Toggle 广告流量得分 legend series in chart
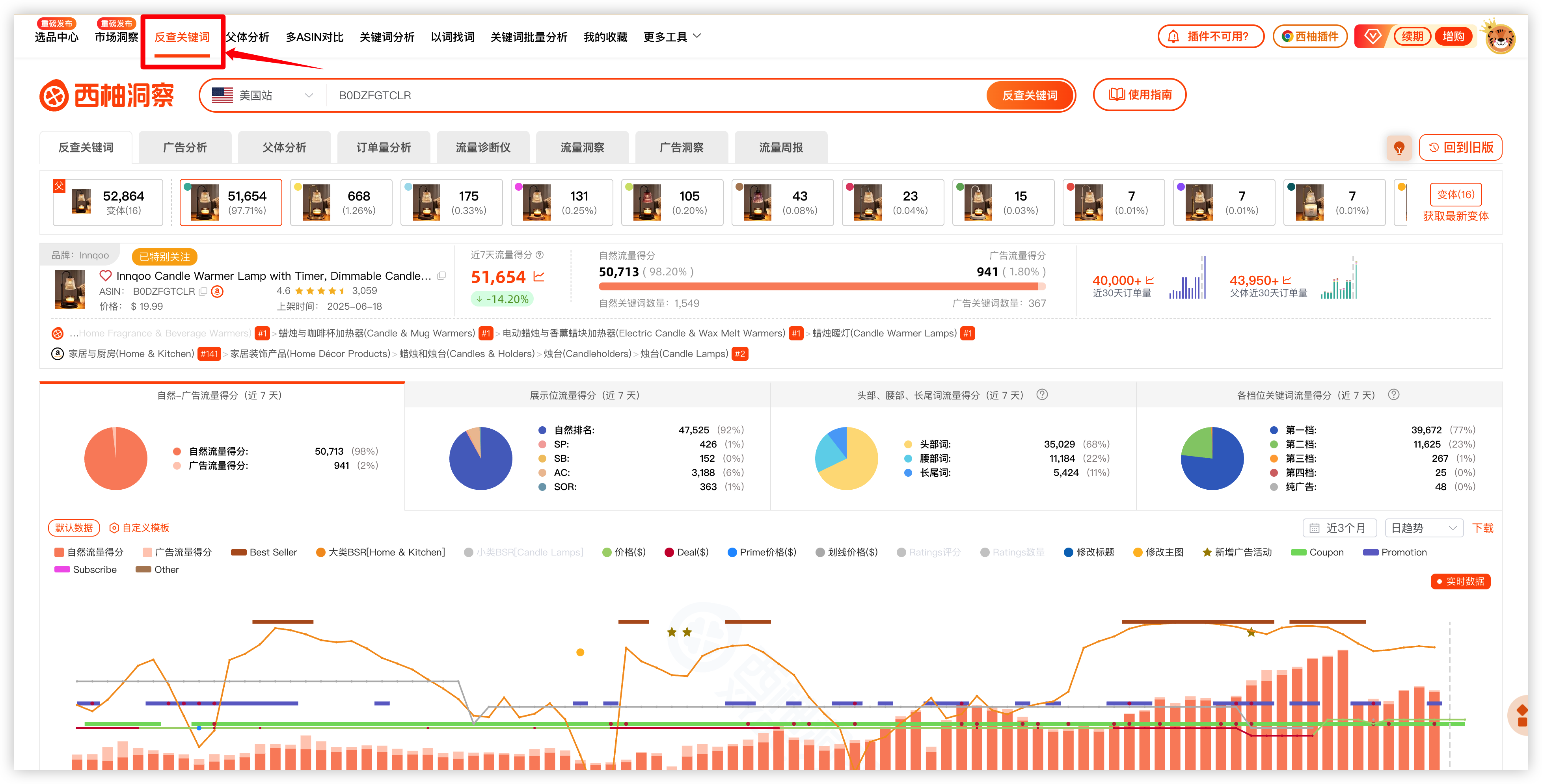Viewport: 1542px width, 784px height. tap(177, 552)
